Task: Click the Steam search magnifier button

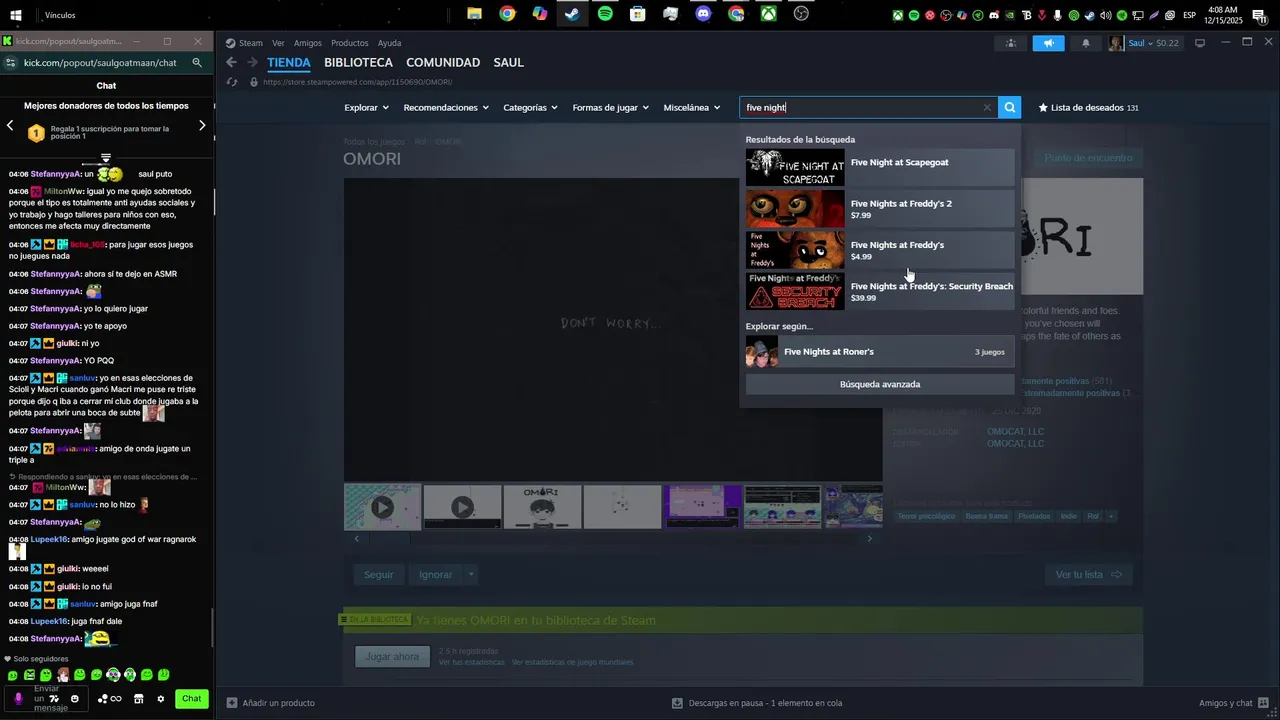Action: pyautogui.click(x=1010, y=108)
